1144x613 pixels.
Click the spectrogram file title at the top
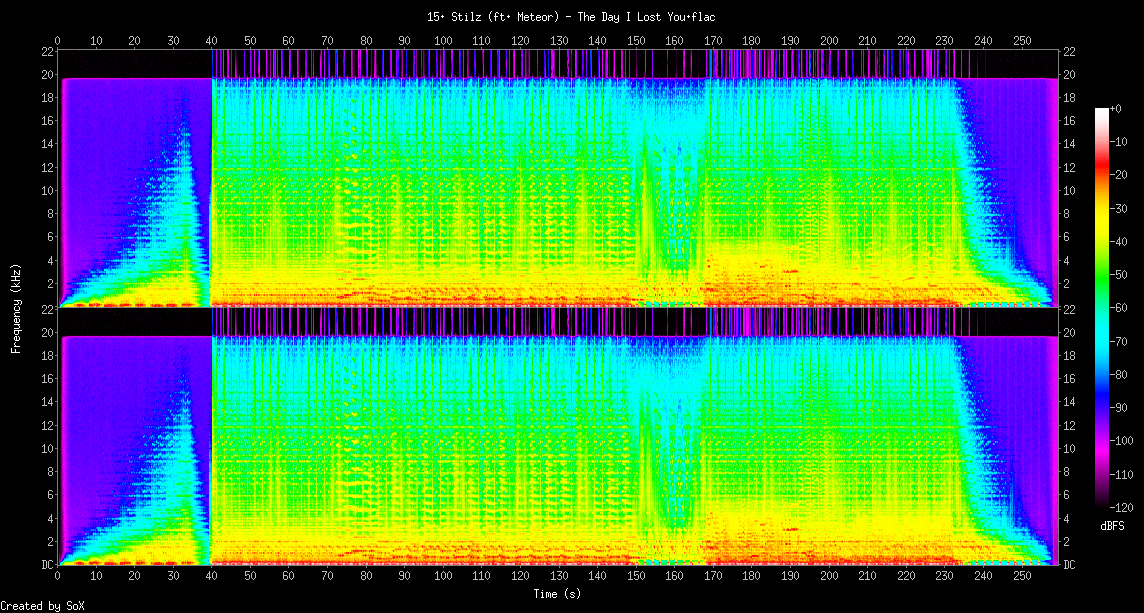pos(571,17)
